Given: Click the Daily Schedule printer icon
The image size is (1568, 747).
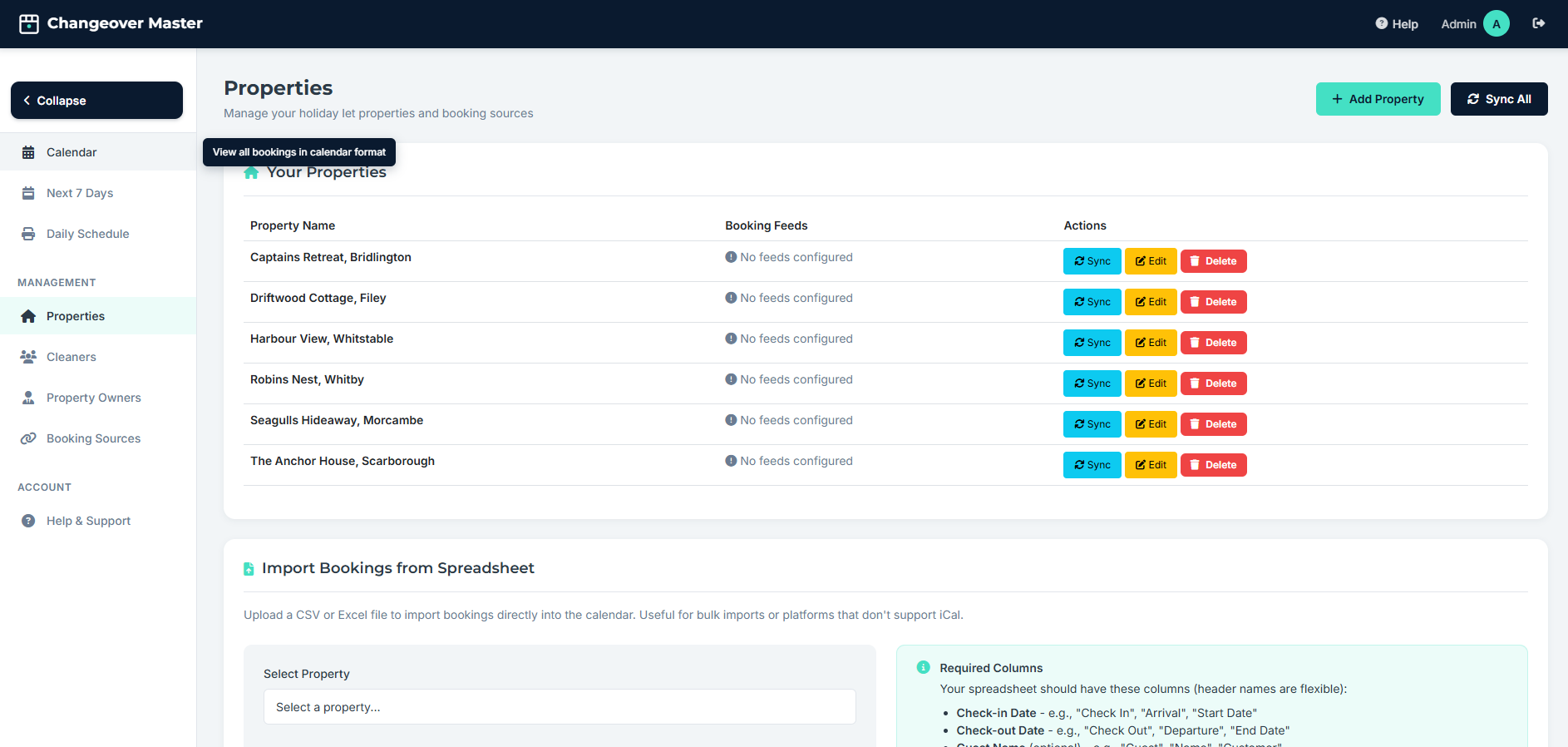Looking at the screenshot, I should click(28, 234).
